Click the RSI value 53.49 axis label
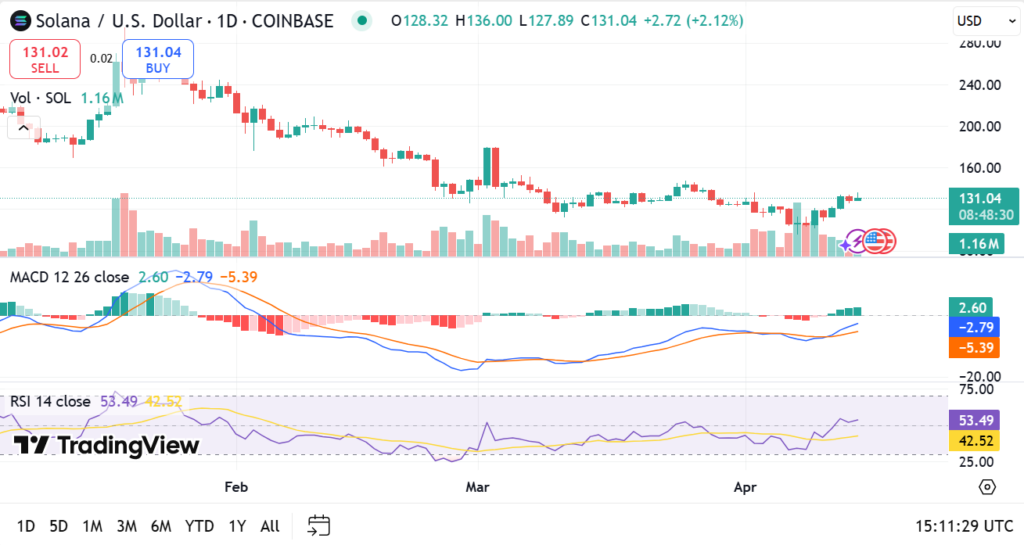 click(x=974, y=420)
